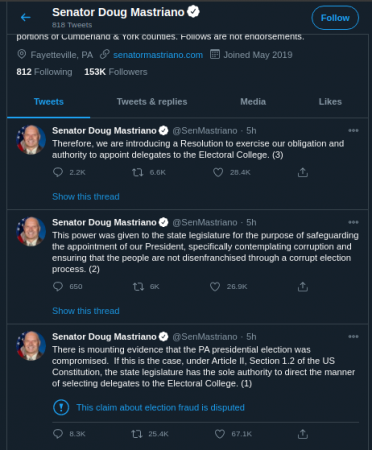Share the disputed claim tweet (1)
This screenshot has height=450, width=372.
(x=303, y=434)
